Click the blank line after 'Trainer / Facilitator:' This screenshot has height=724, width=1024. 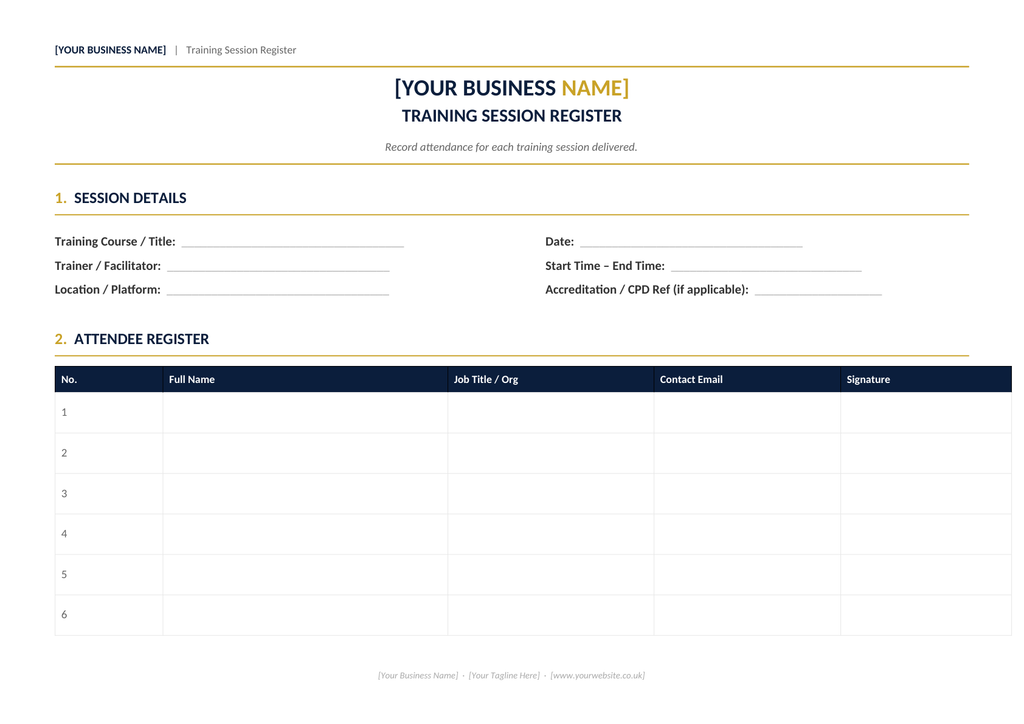[x=278, y=268]
